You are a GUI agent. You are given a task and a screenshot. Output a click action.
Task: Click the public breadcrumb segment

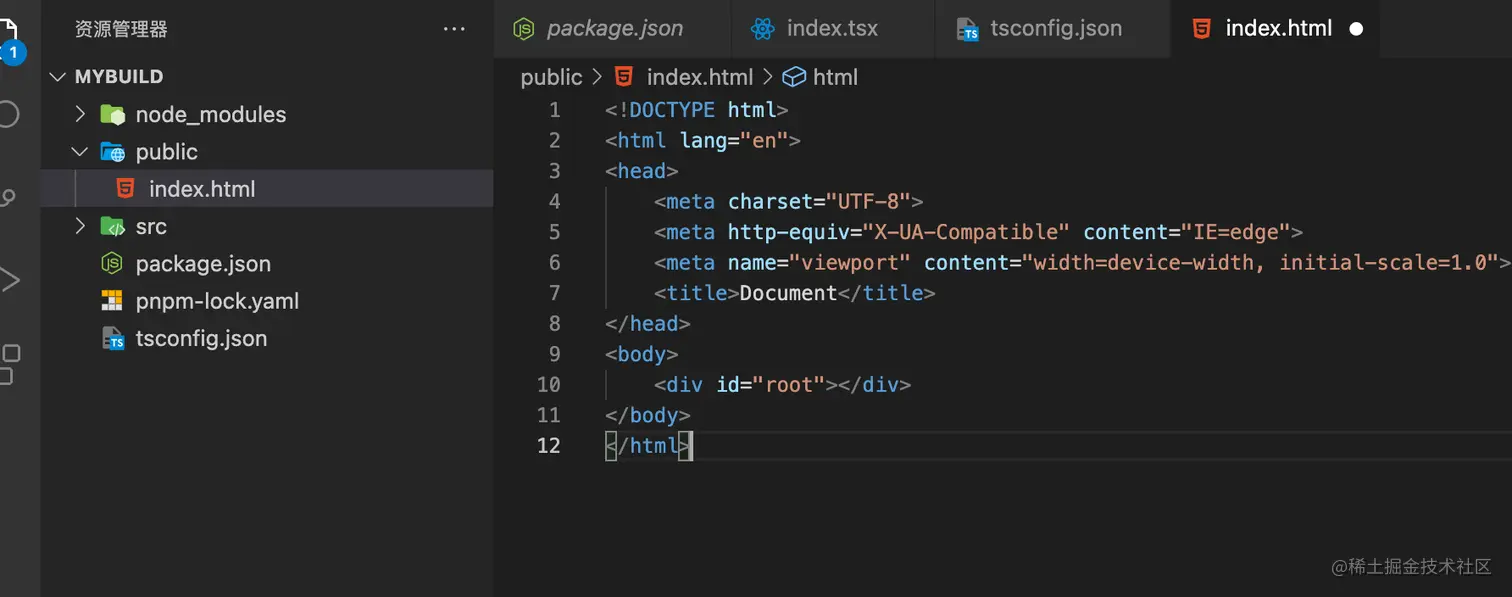551,77
